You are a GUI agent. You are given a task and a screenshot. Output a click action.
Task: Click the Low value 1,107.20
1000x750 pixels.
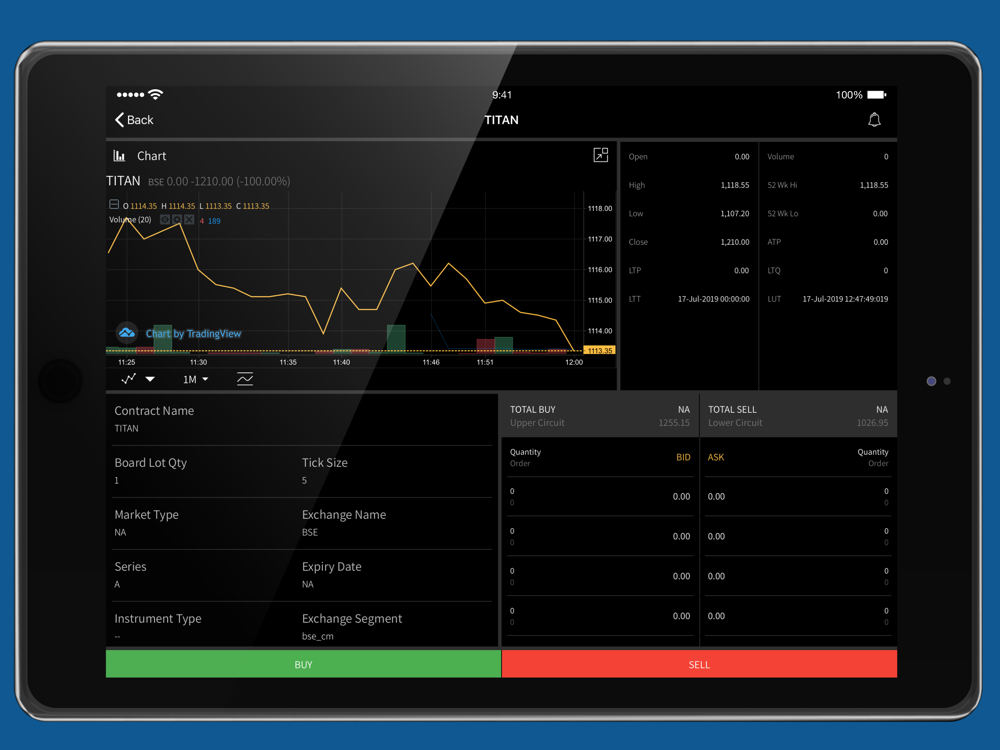[x=735, y=214]
